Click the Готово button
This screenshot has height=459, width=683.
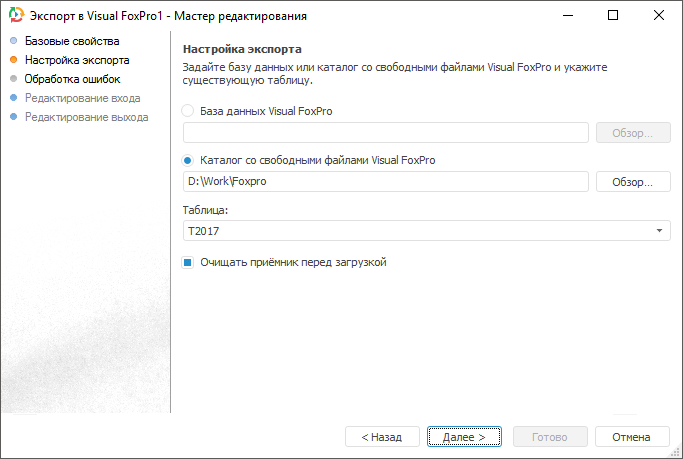[x=549, y=437]
